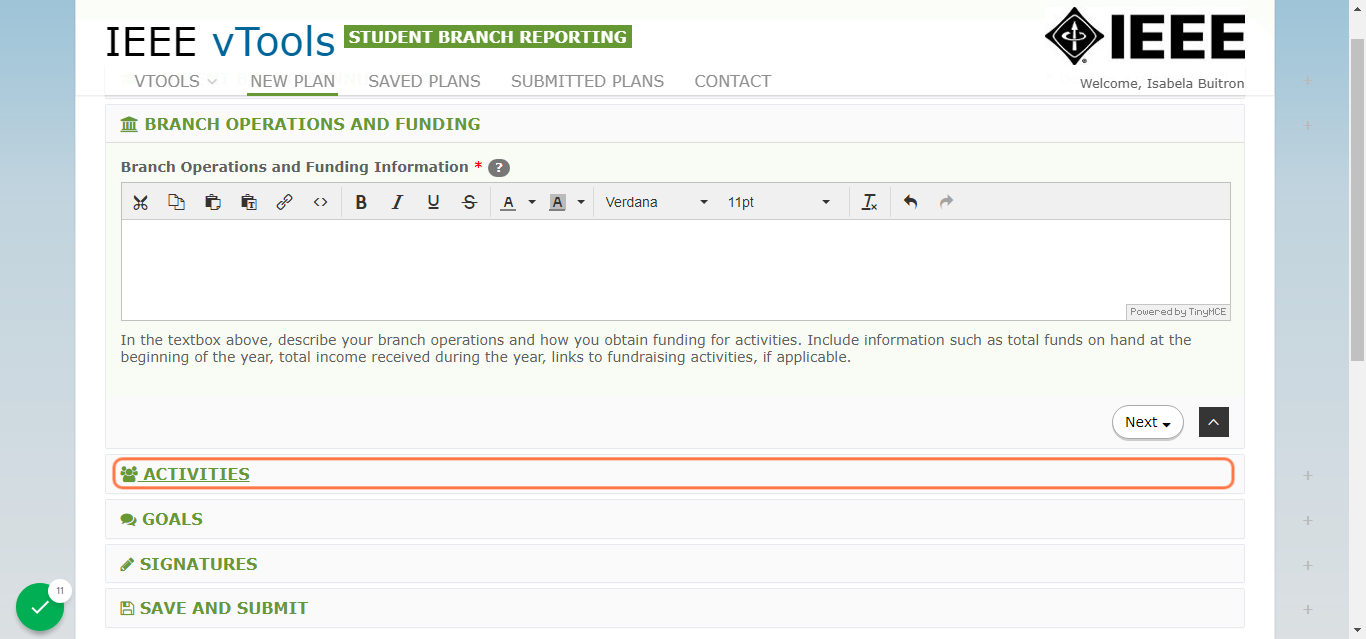1366x639 pixels.
Task: Click the Undo arrow icon
Action: (x=910, y=202)
